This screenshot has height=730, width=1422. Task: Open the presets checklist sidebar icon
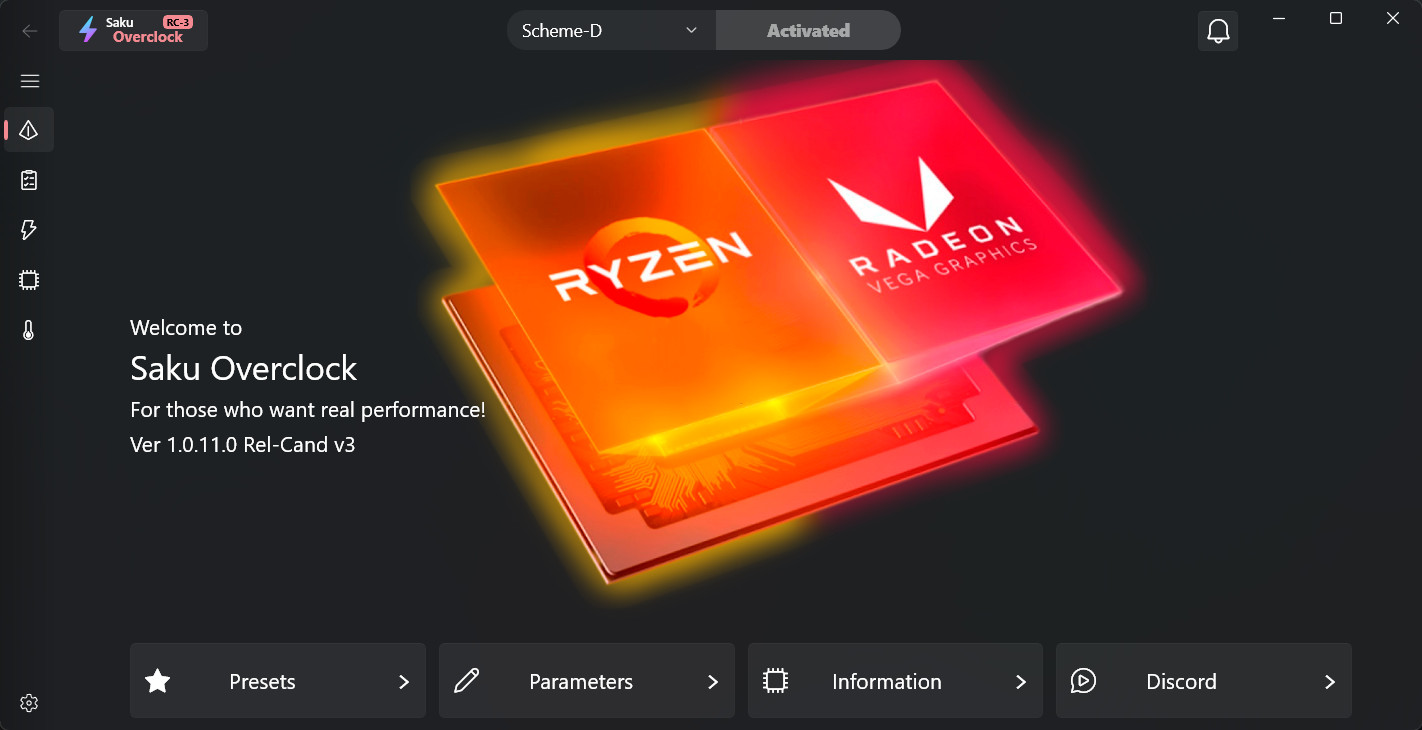pos(29,180)
